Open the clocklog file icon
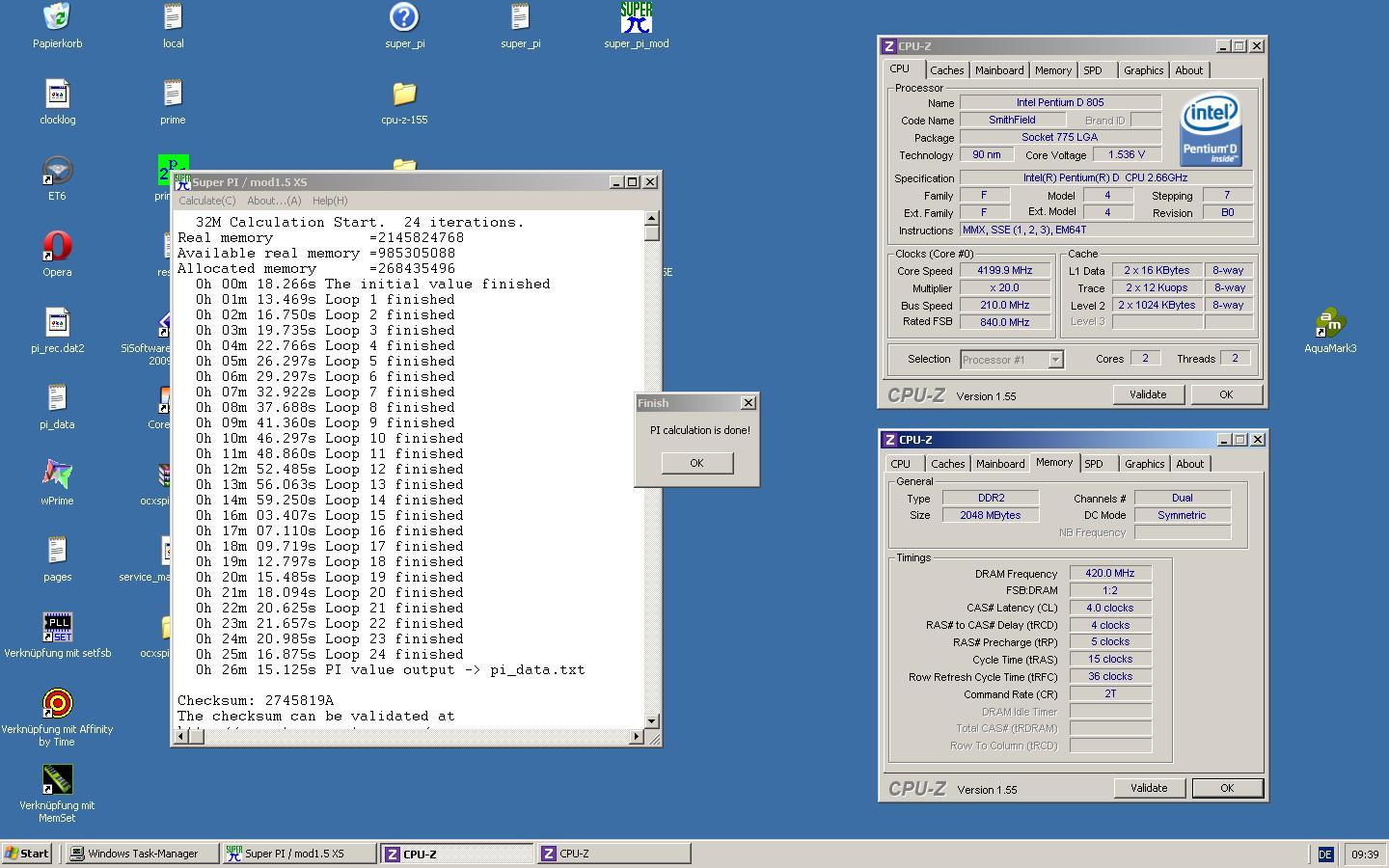 tap(57, 94)
